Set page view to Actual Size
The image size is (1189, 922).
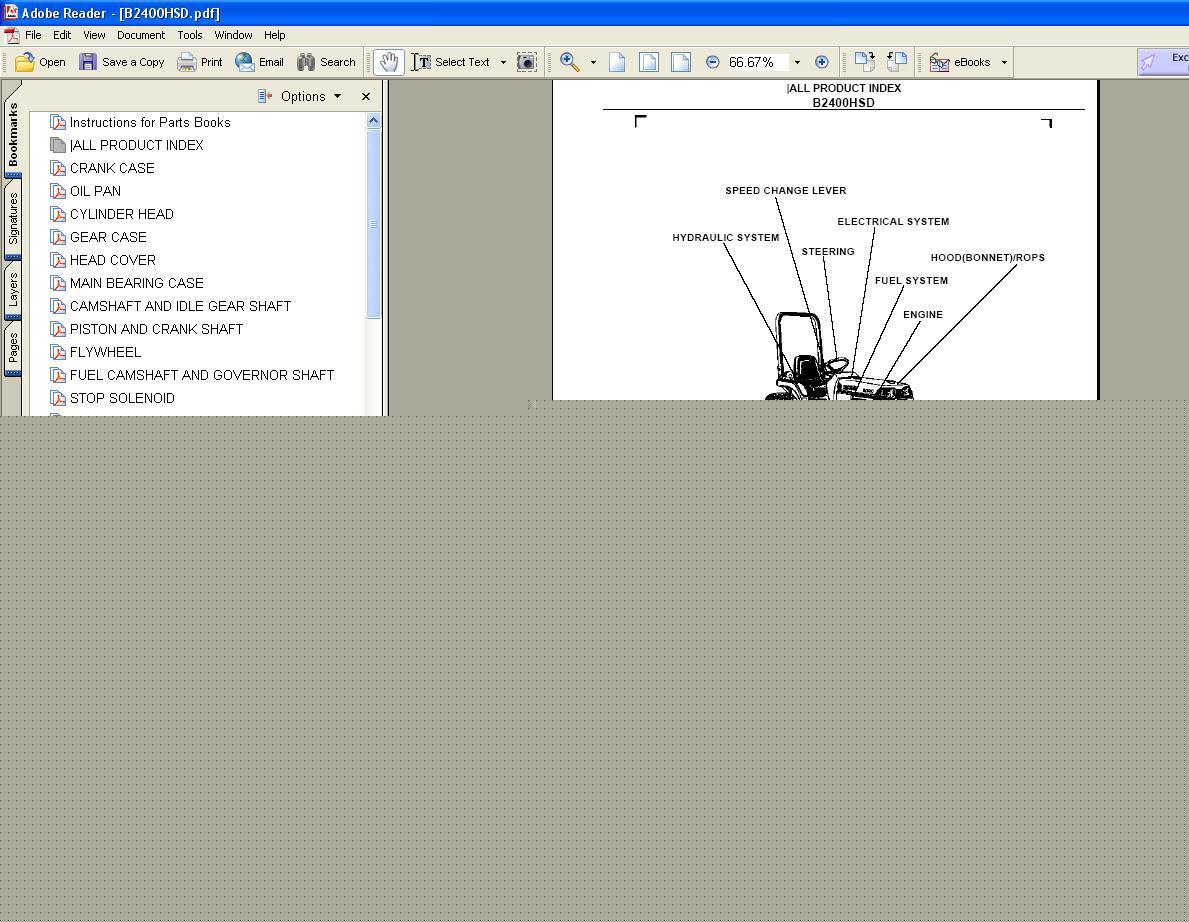click(617, 62)
